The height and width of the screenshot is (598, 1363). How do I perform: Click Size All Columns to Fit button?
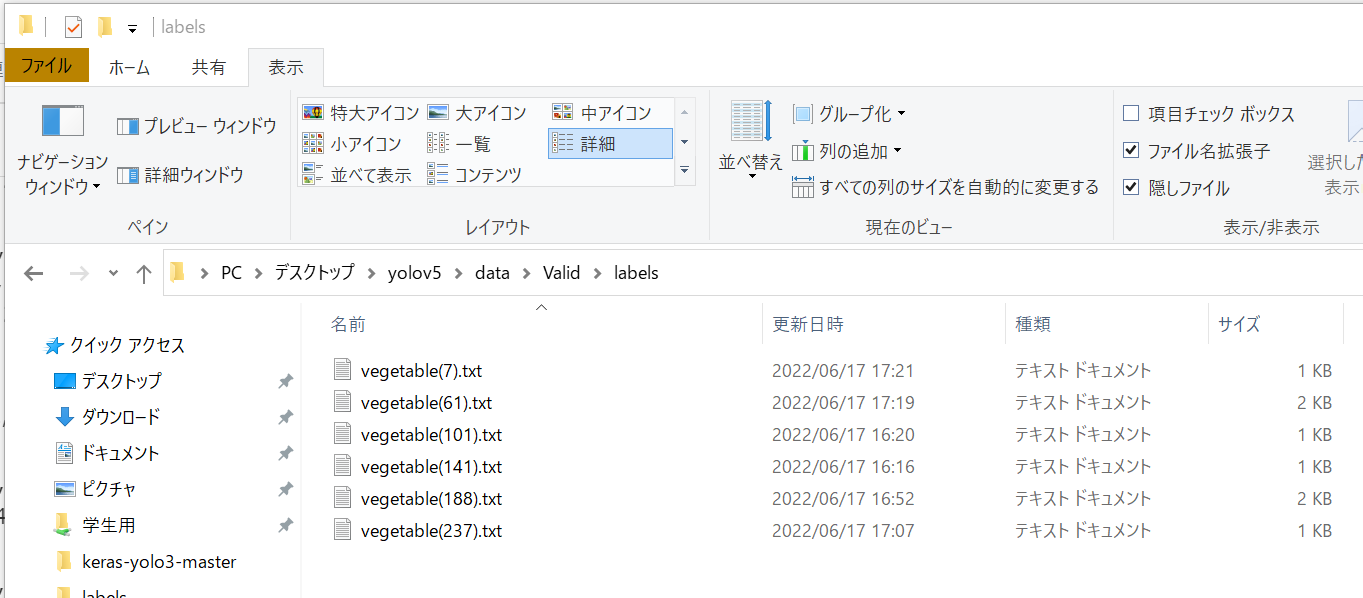(x=945, y=187)
